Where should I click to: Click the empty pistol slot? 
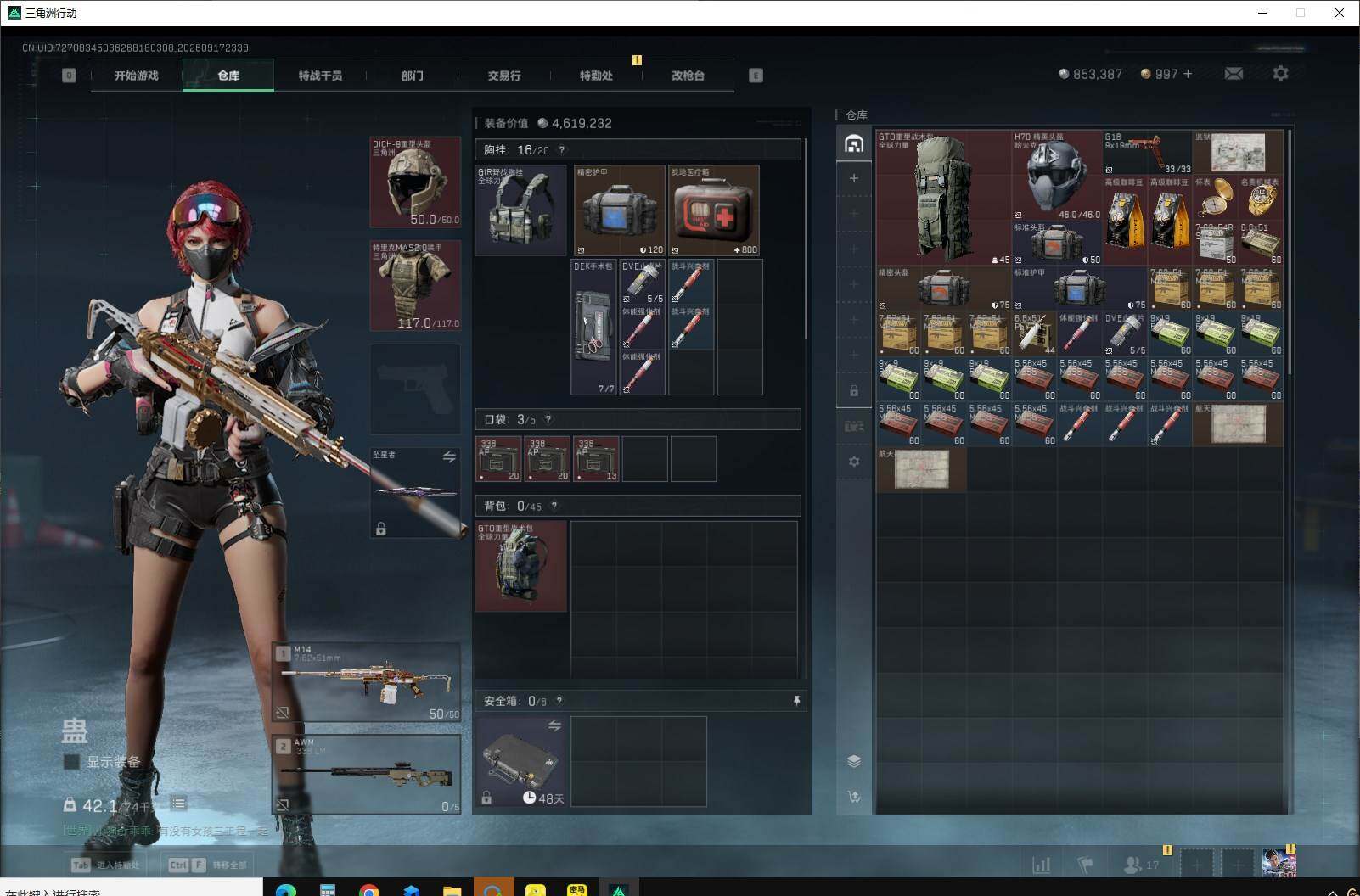point(415,389)
